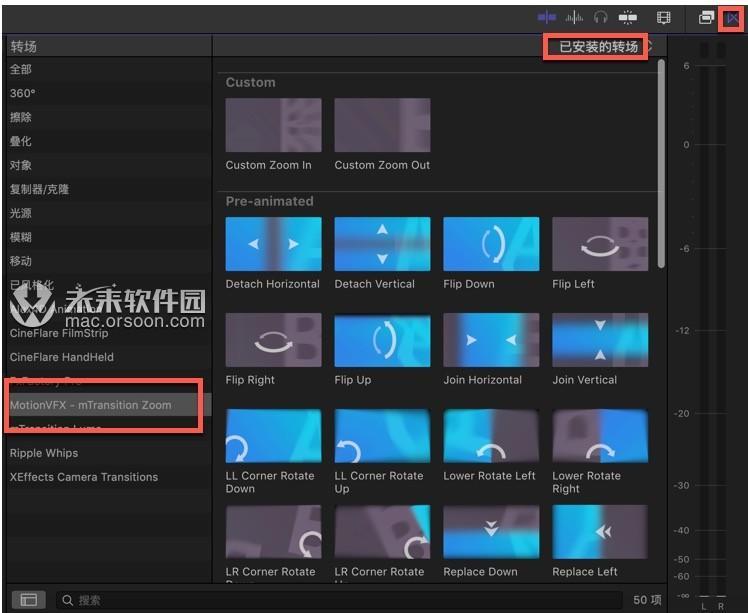The height and width of the screenshot is (613, 748).
Task: Select Flip Left transition thumbnail
Action: [x=600, y=244]
